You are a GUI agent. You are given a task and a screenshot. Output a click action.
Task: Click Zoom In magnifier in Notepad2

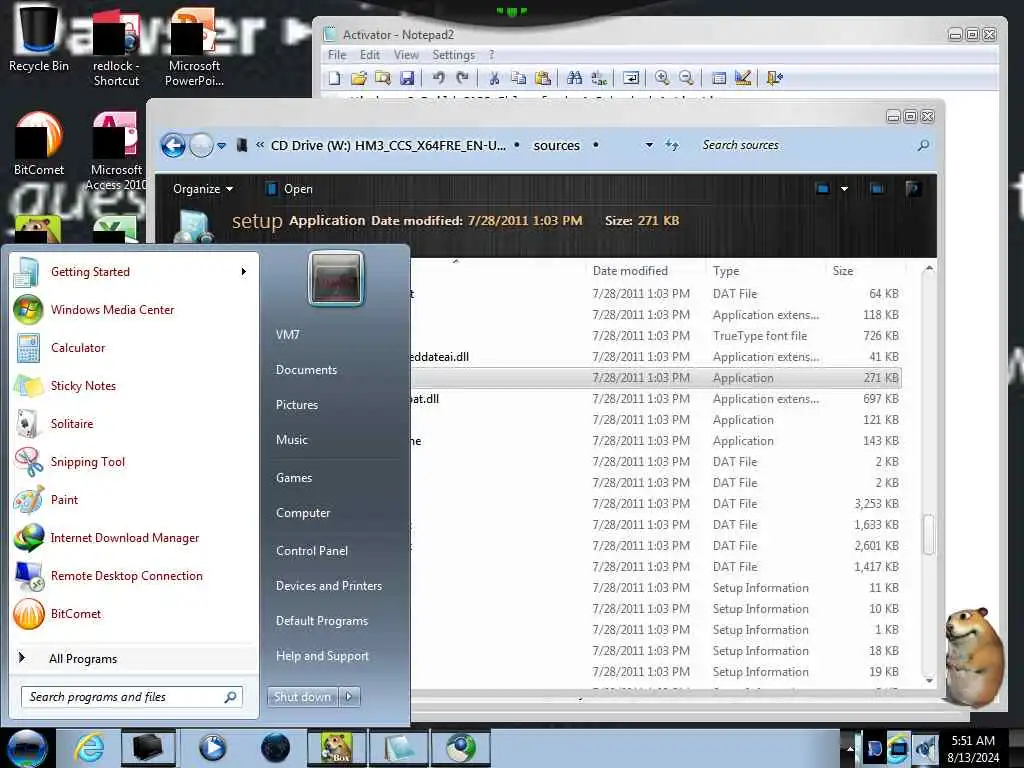point(662,78)
